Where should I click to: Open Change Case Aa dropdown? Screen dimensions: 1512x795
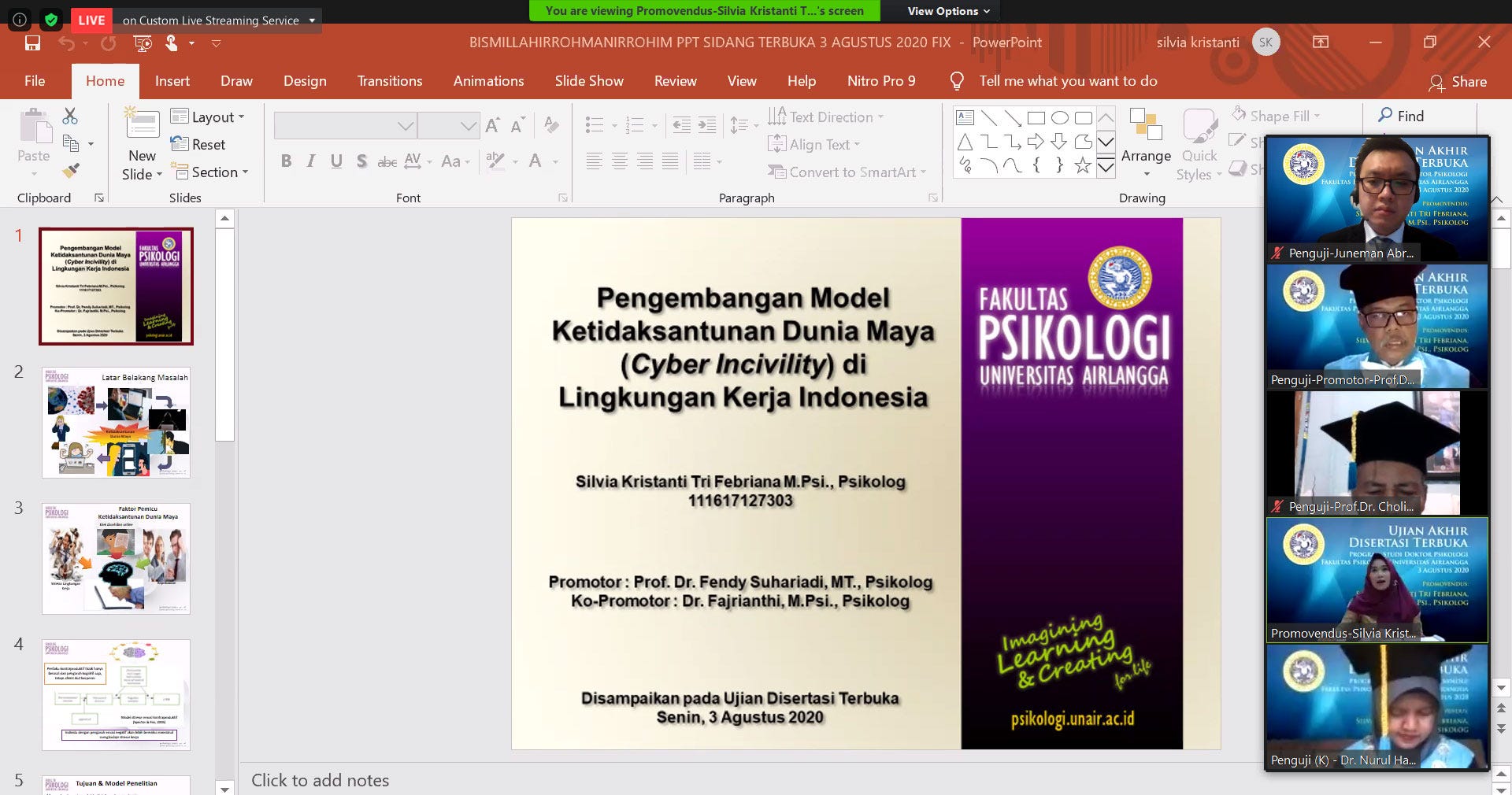click(x=455, y=161)
